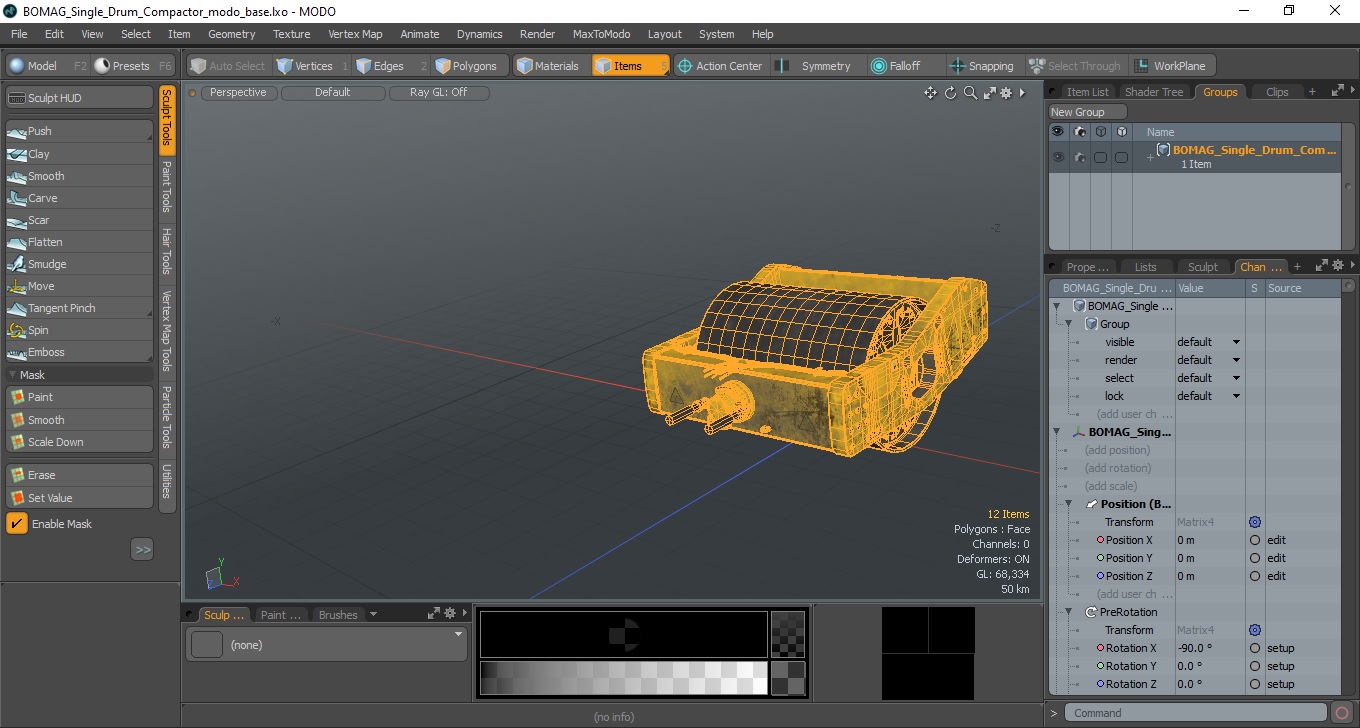The height and width of the screenshot is (728, 1360).
Task: Select the Tangent Pinch tool
Action: [79, 308]
